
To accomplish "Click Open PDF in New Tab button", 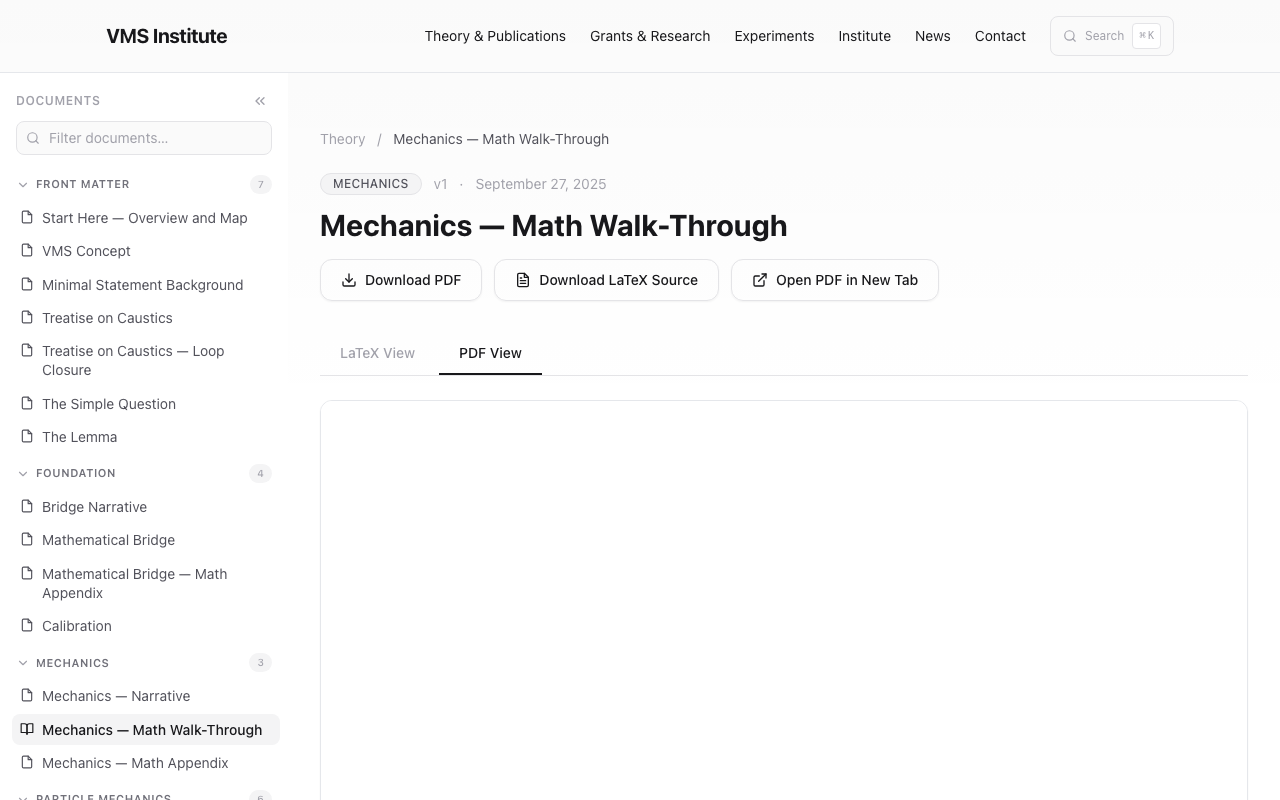I will click(835, 280).
